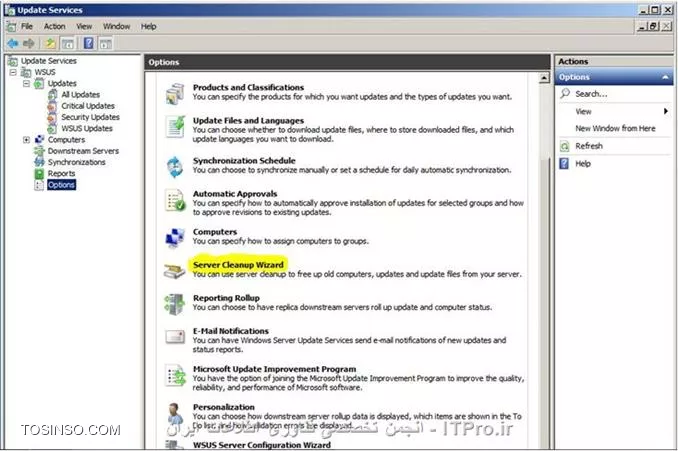Expand the Computers tree node

coord(26,140)
